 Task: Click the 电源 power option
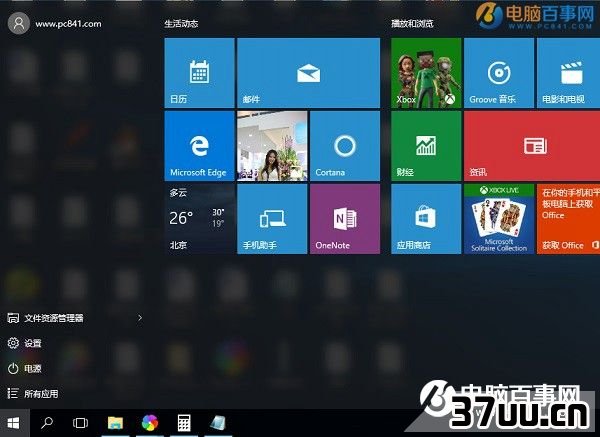(x=24, y=369)
